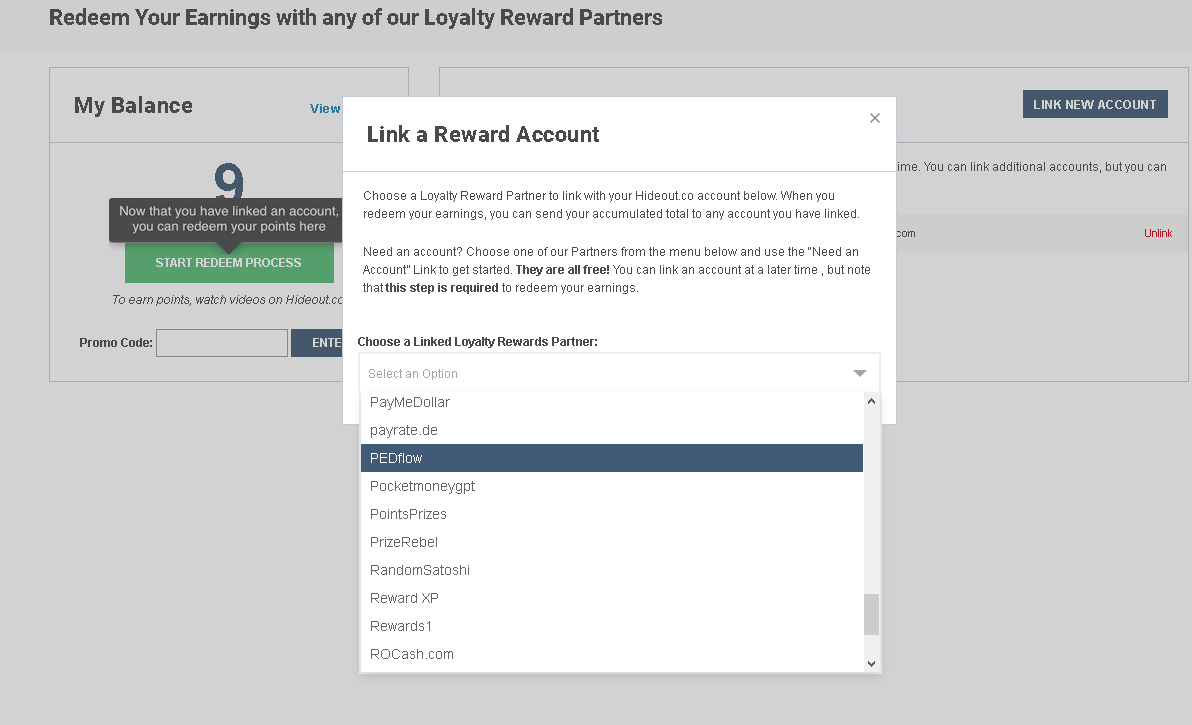The image size is (1192, 725).
Task: Select the highlighted PEDflow option
Action: (611, 458)
